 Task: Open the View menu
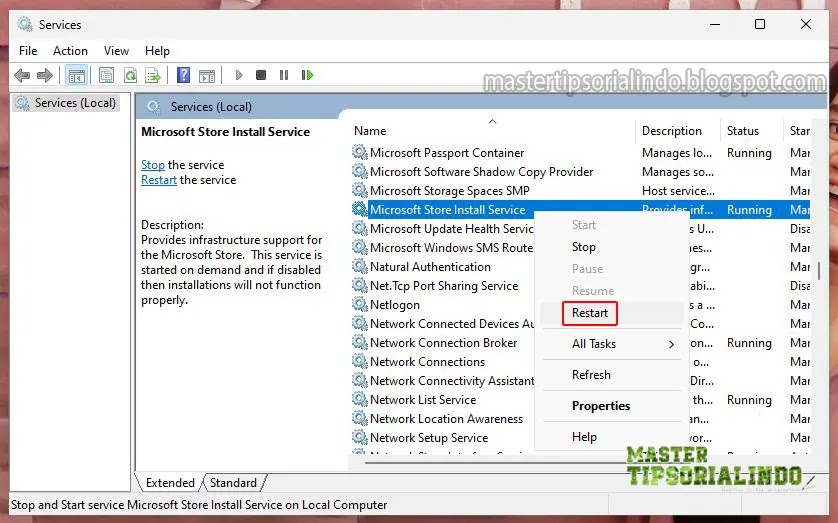pyautogui.click(x=116, y=51)
